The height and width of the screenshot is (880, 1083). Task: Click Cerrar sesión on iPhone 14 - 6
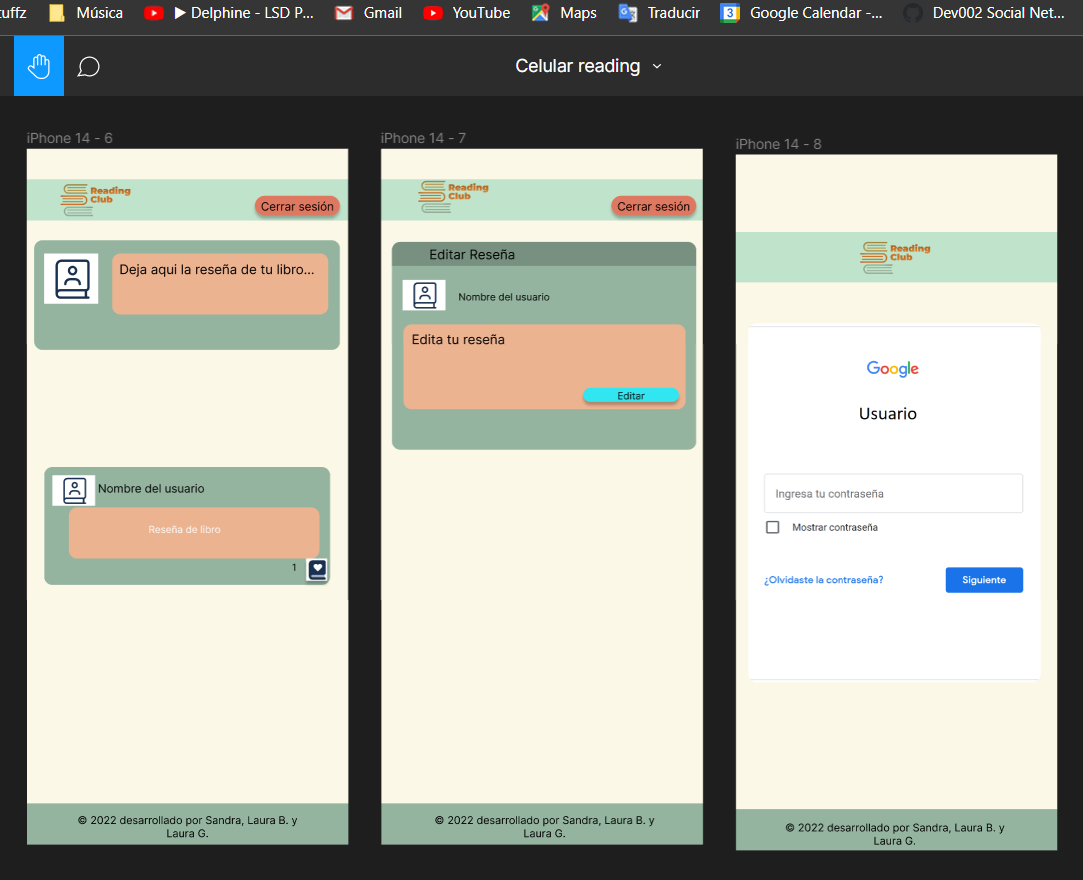pos(299,206)
